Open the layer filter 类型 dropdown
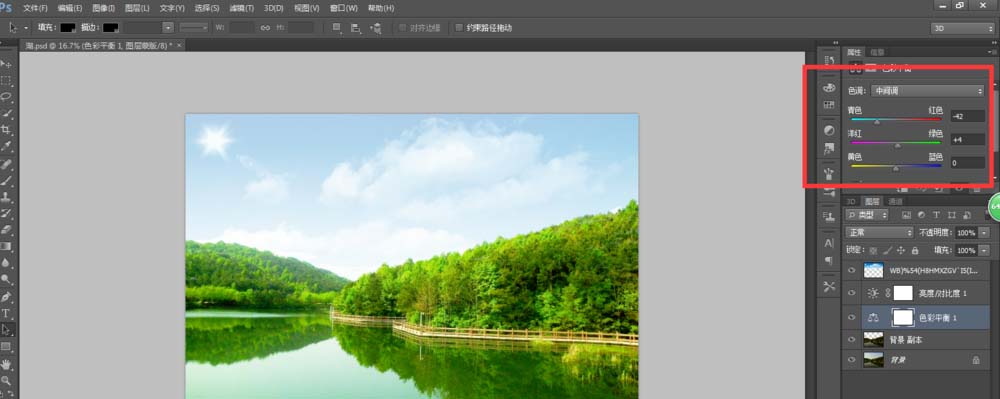 tap(867, 215)
